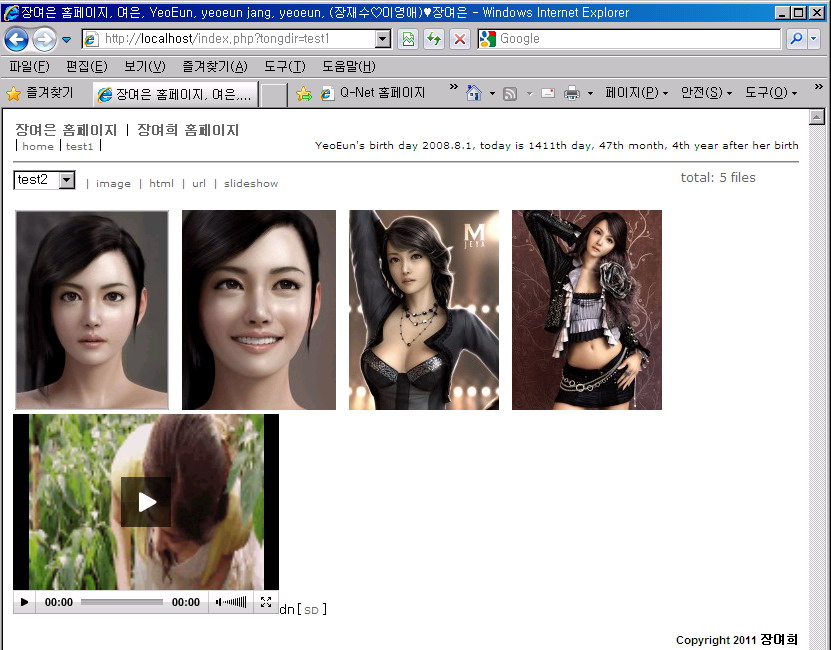Expand the address bar URL dropdown arrow
Image resolution: width=831 pixels, height=650 pixels.
point(382,39)
